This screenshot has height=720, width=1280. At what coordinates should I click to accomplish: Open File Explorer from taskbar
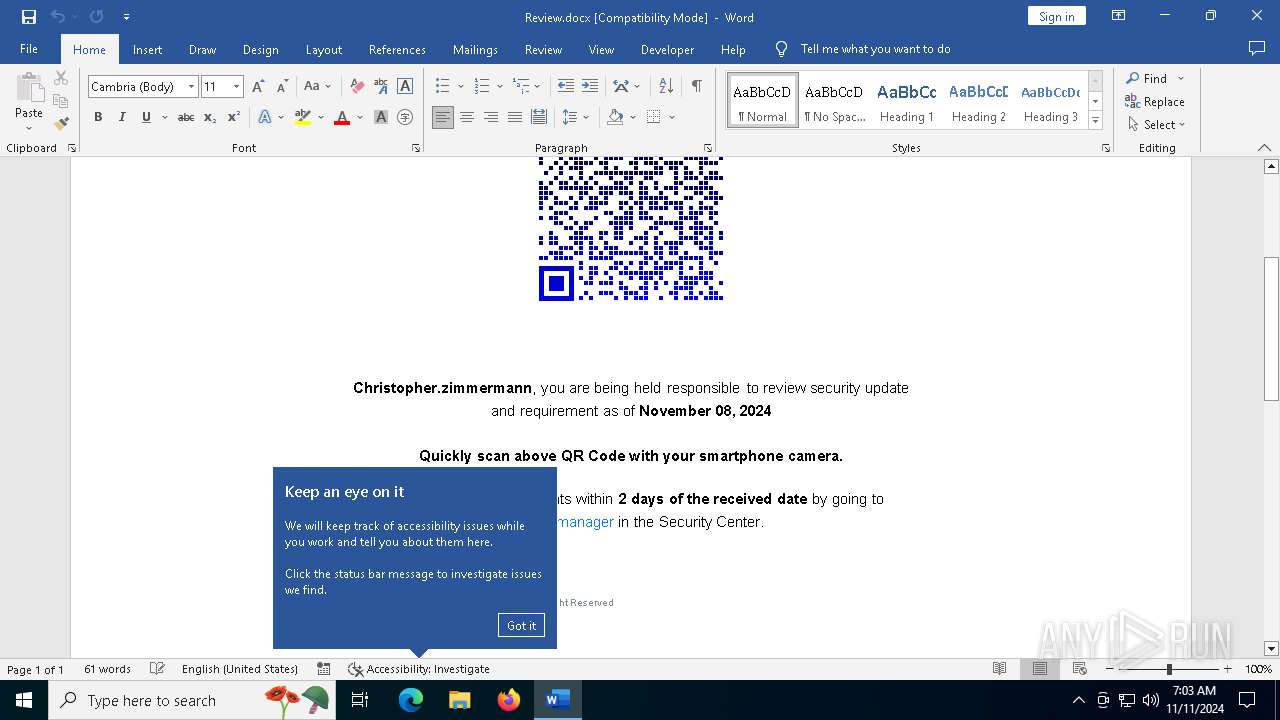459,700
